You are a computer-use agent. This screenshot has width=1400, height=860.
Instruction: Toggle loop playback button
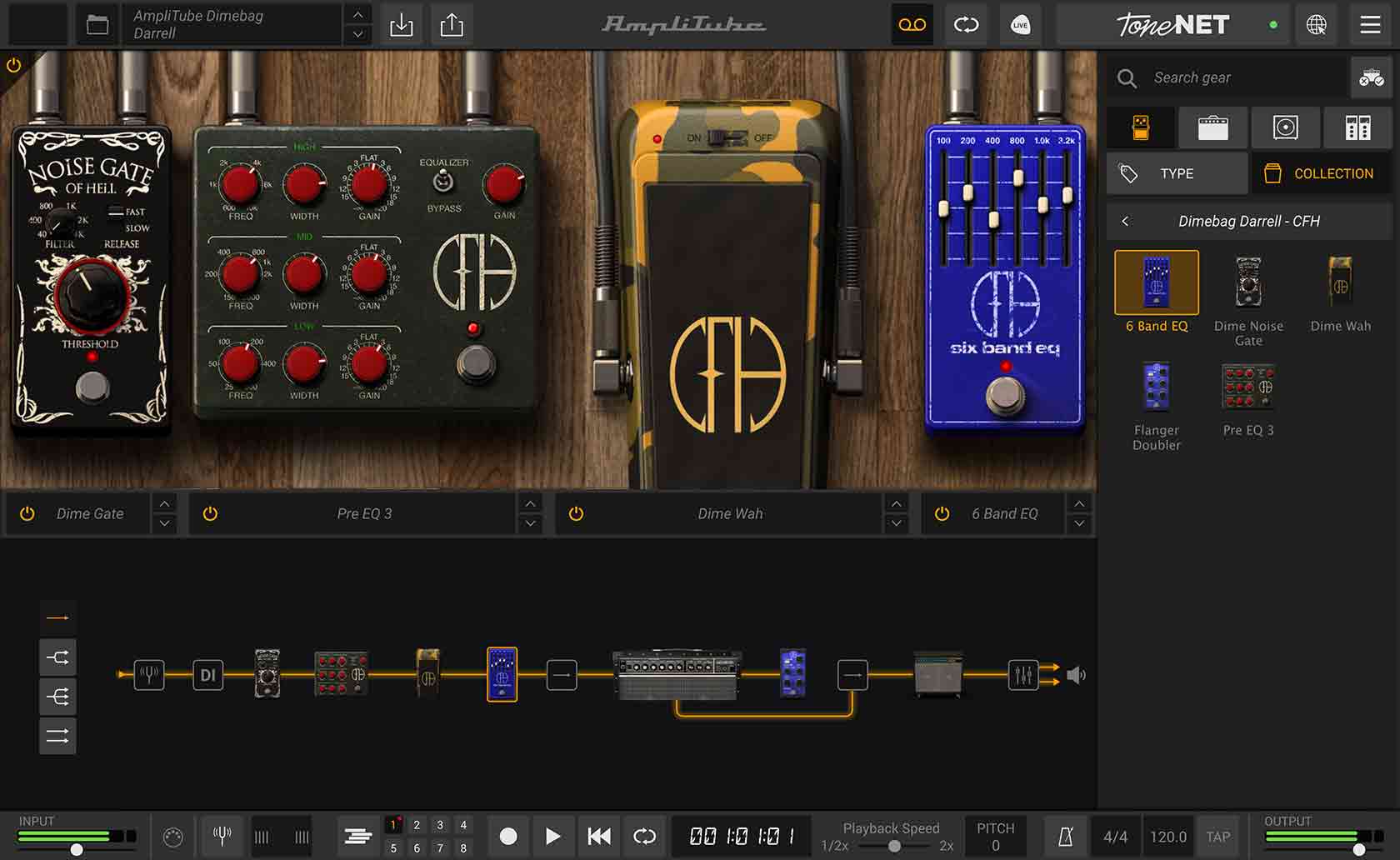click(x=644, y=836)
